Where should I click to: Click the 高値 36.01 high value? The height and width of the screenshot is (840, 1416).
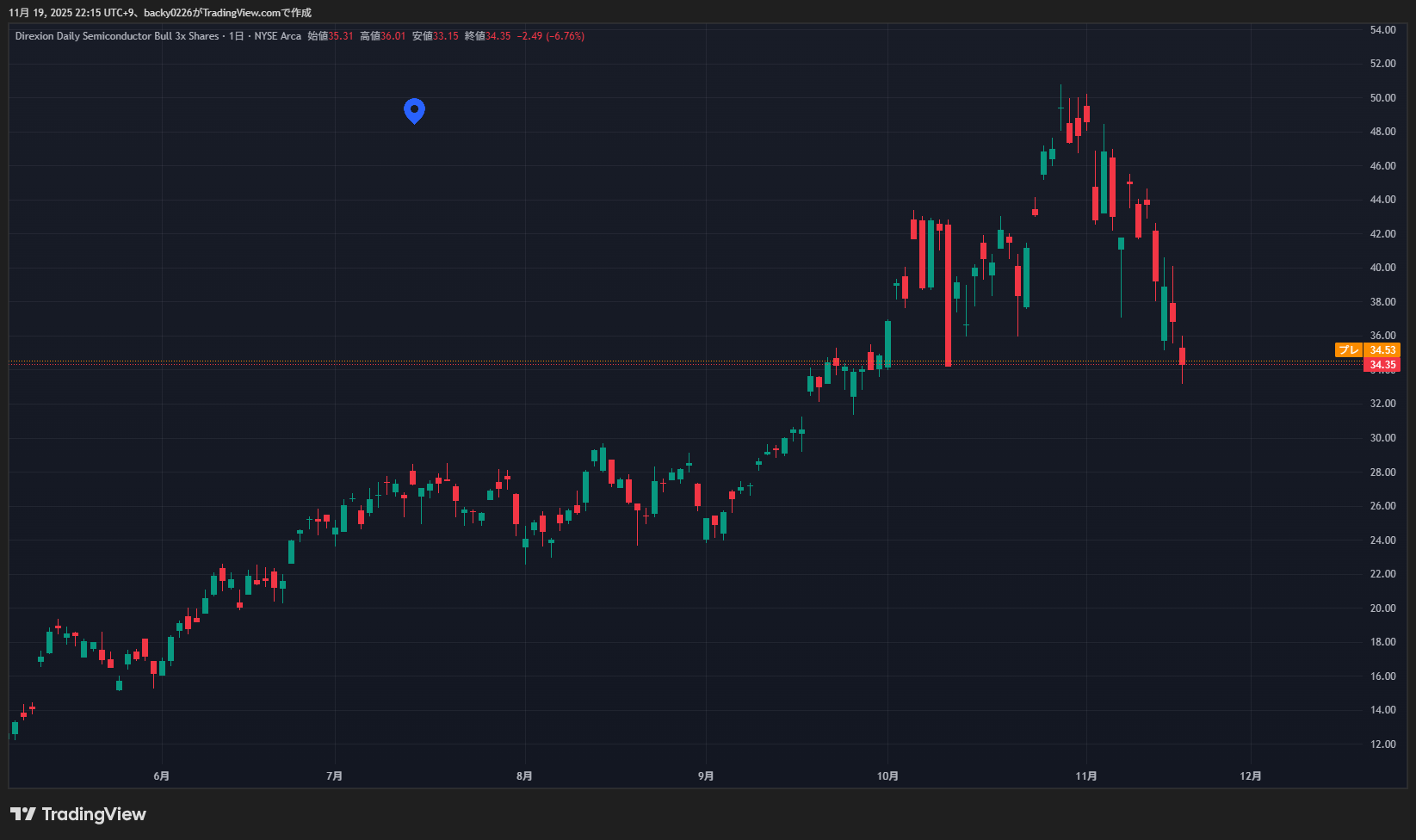(x=382, y=36)
